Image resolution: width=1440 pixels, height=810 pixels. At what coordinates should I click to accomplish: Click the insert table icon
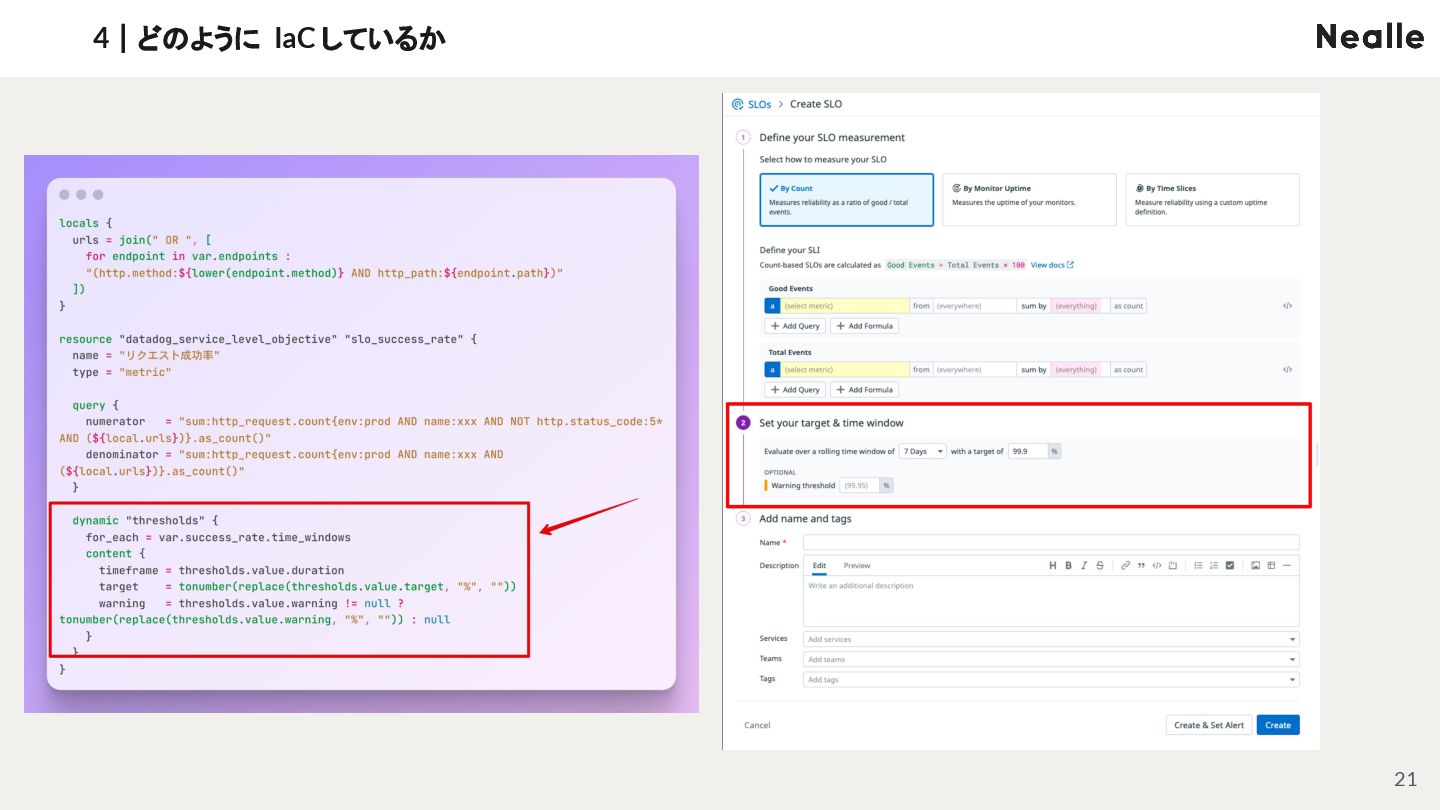point(1271,566)
